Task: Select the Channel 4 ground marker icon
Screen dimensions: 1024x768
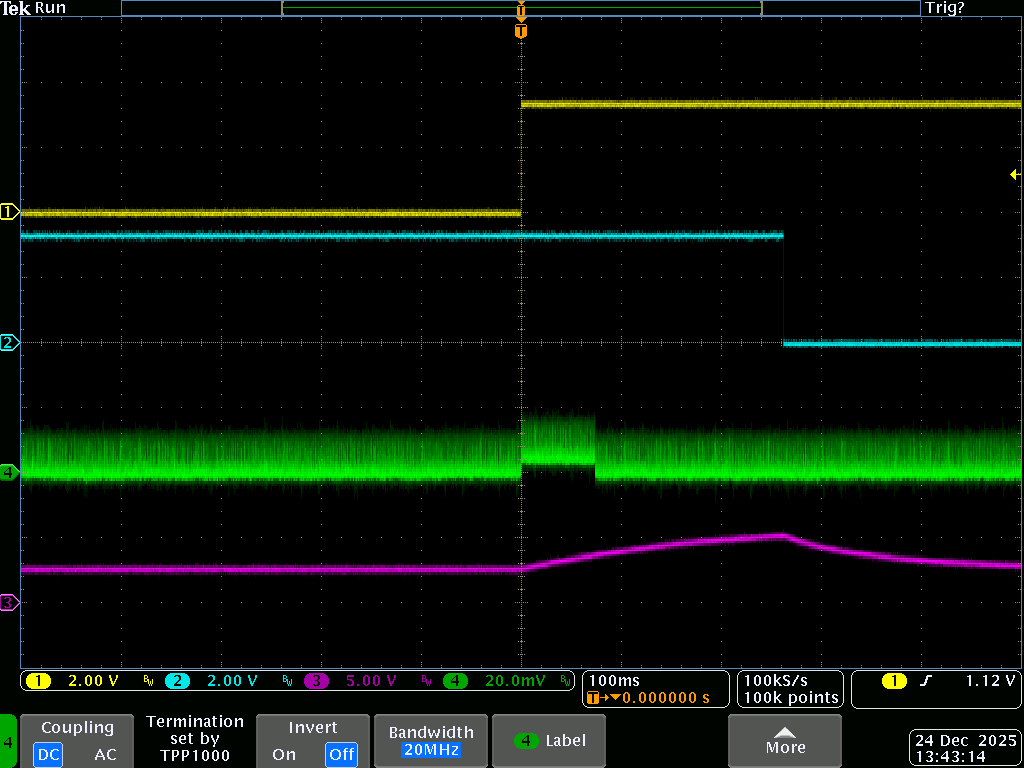Action: pos(8,473)
